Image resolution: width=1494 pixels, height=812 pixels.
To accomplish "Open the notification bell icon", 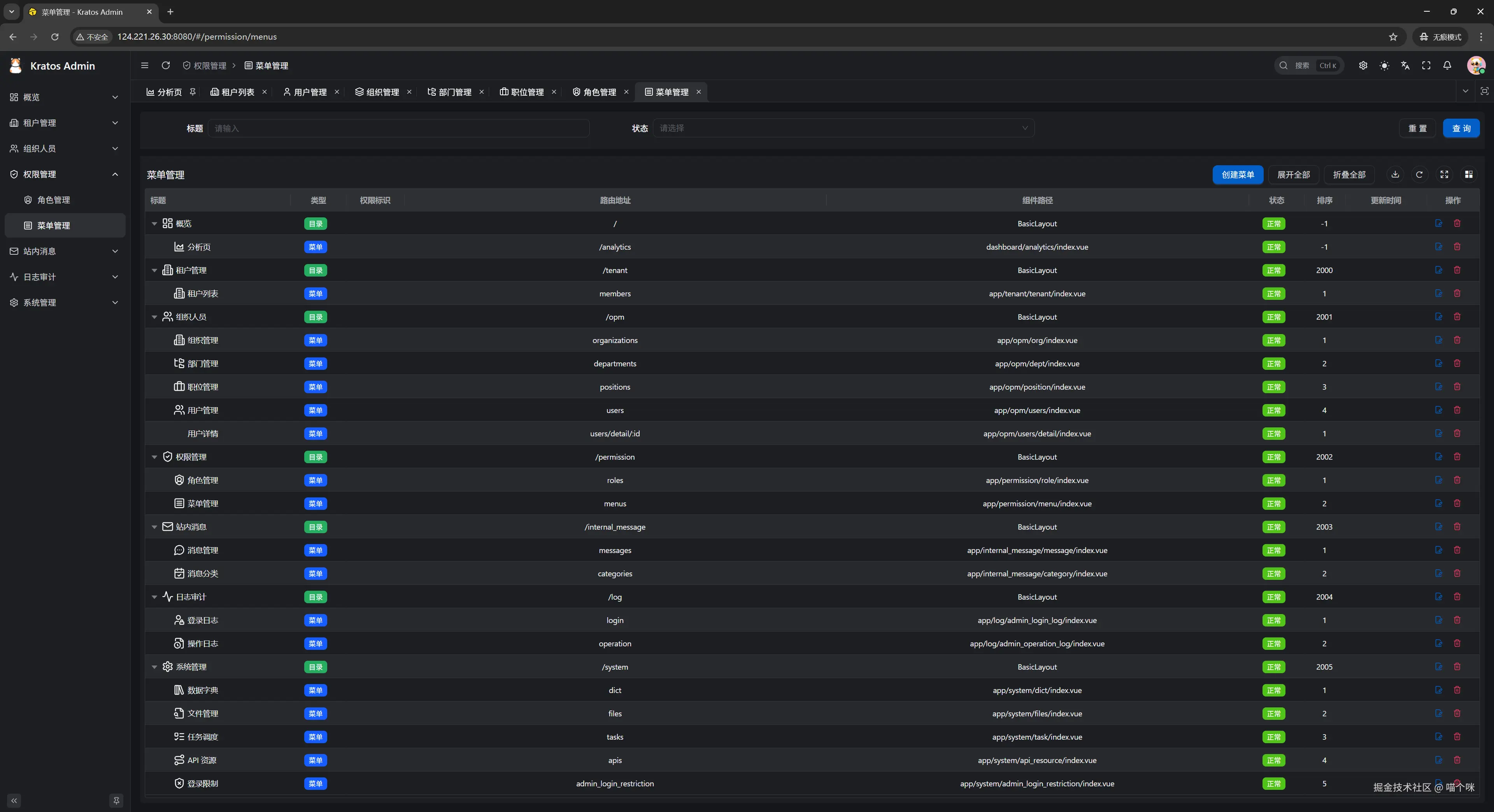I will pos(1447,65).
